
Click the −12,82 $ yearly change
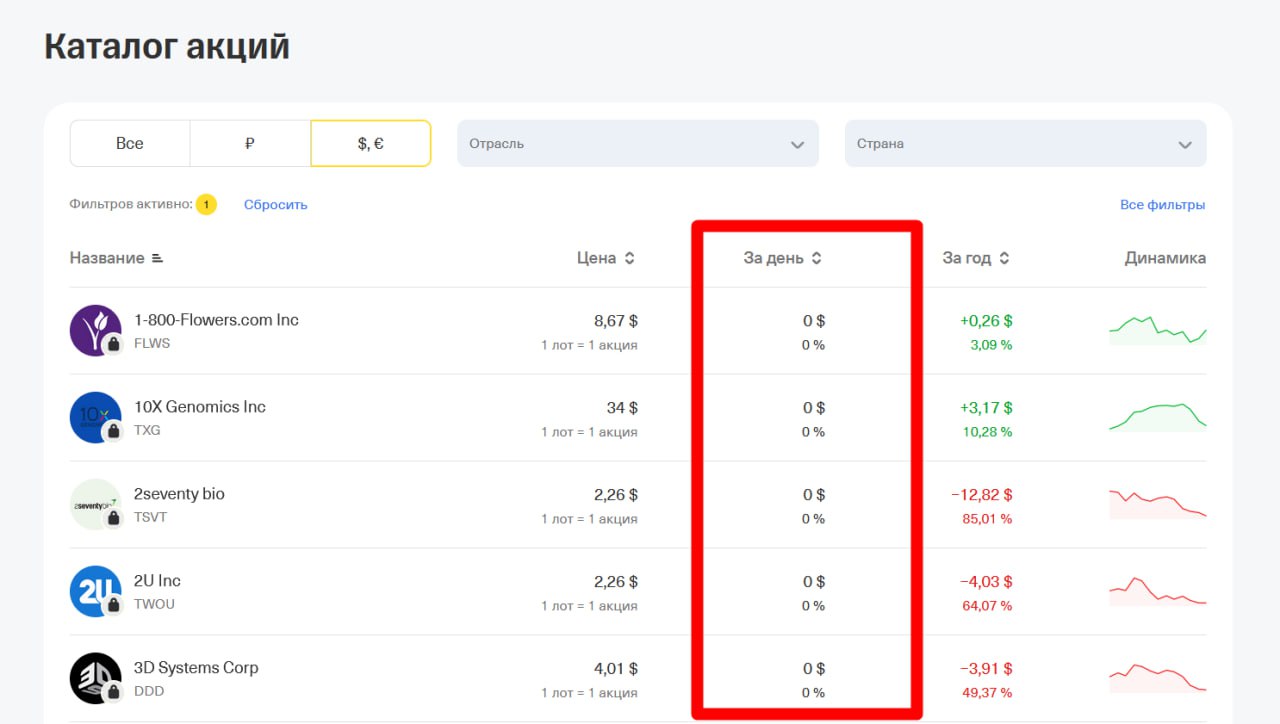(982, 495)
